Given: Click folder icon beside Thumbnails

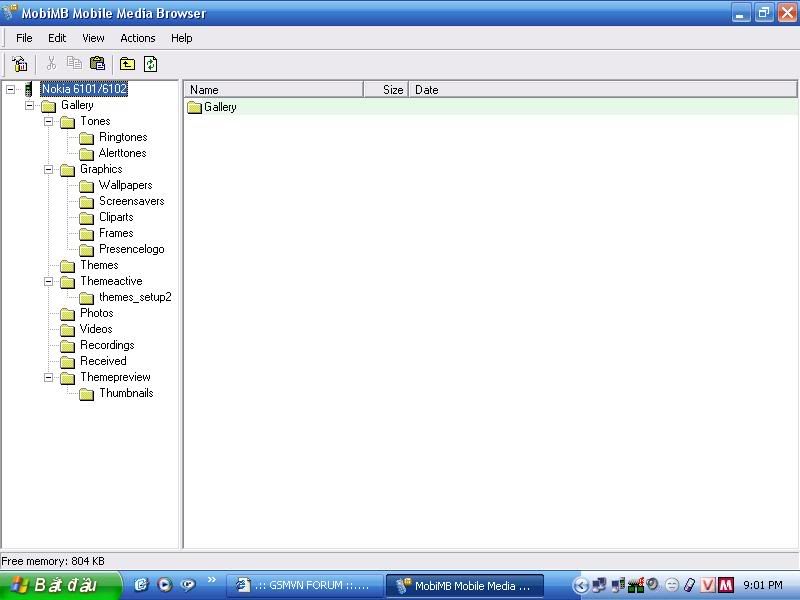Looking at the screenshot, I should coord(86,394).
